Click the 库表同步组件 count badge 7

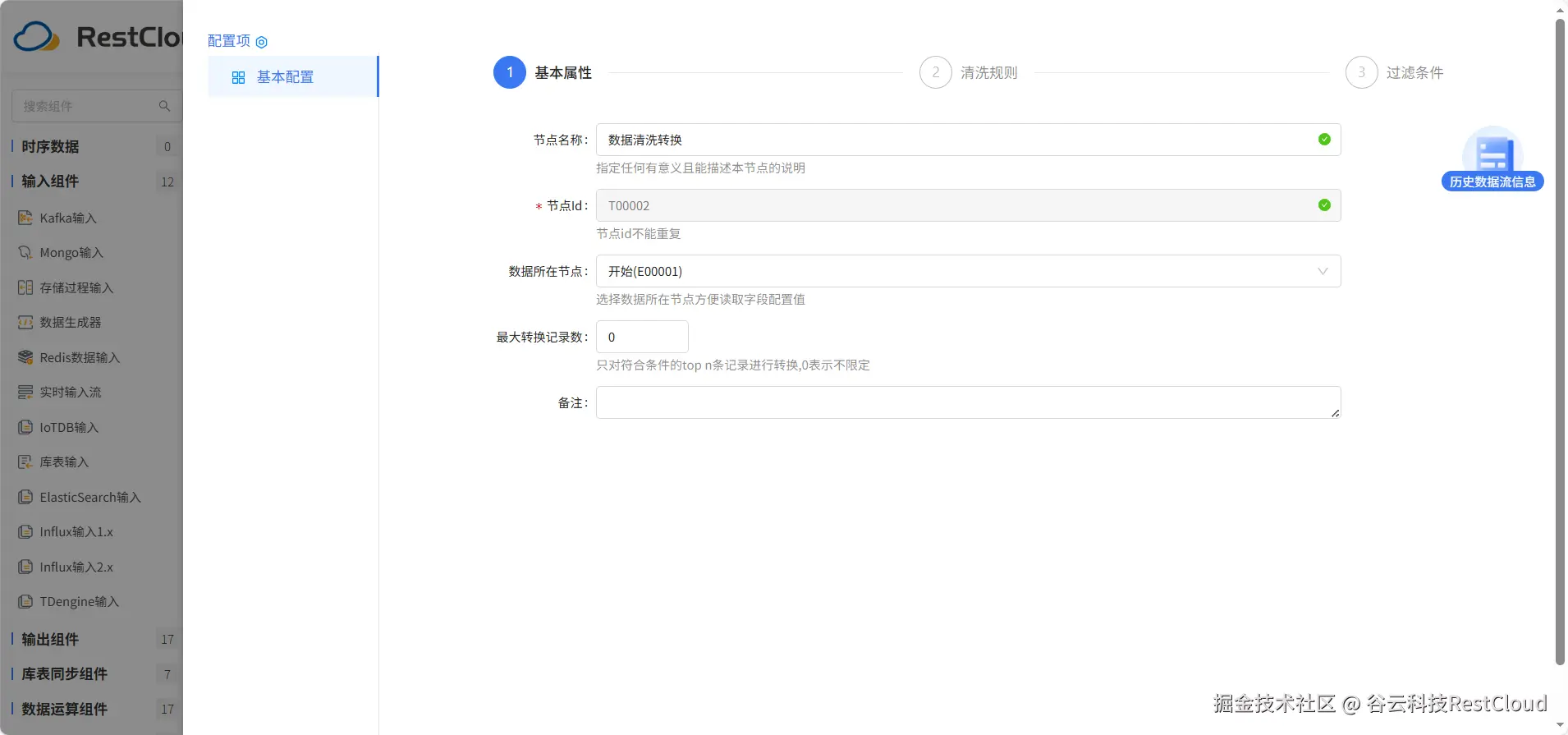[167, 674]
